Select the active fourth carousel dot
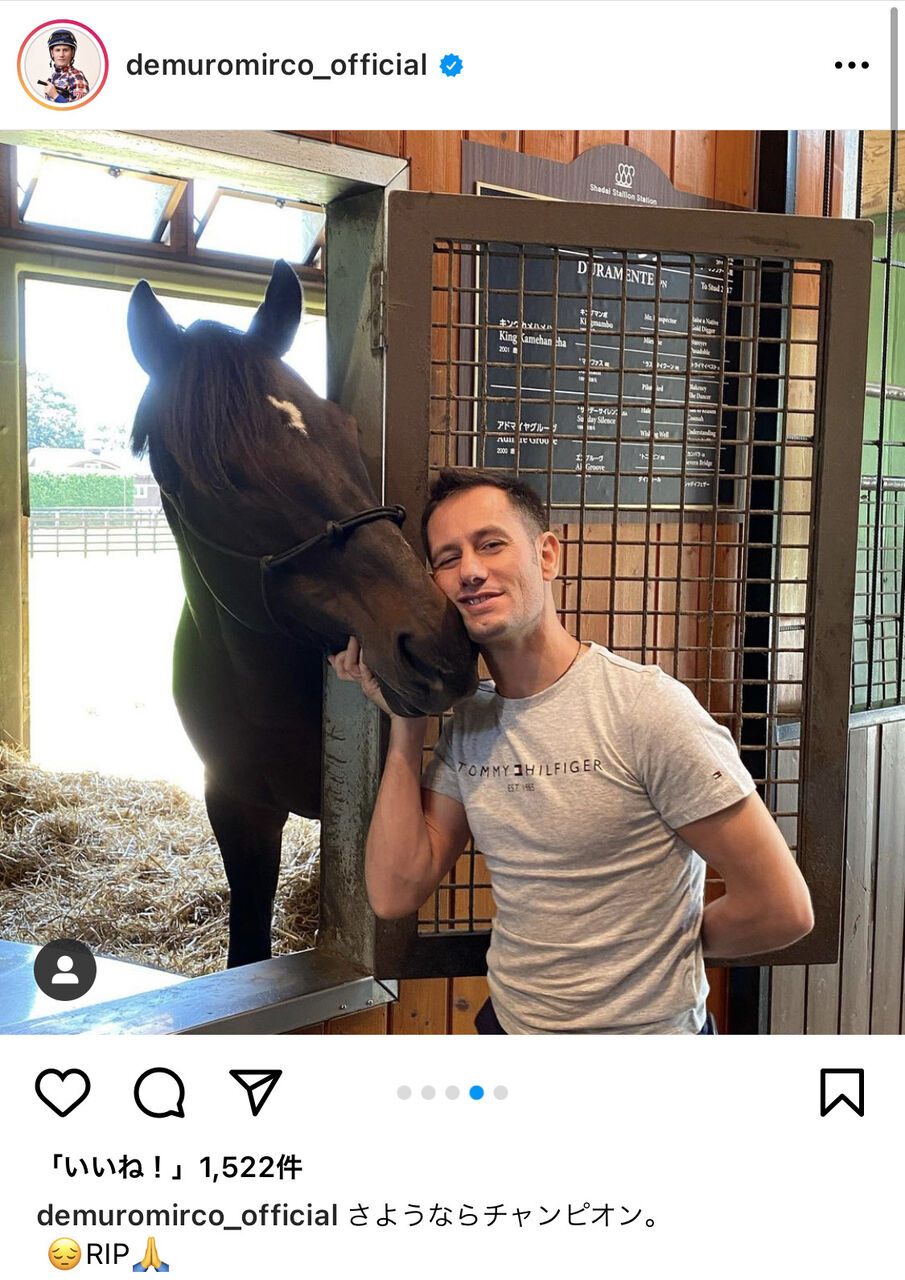This screenshot has width=905, height=1280. (476, 1092)
